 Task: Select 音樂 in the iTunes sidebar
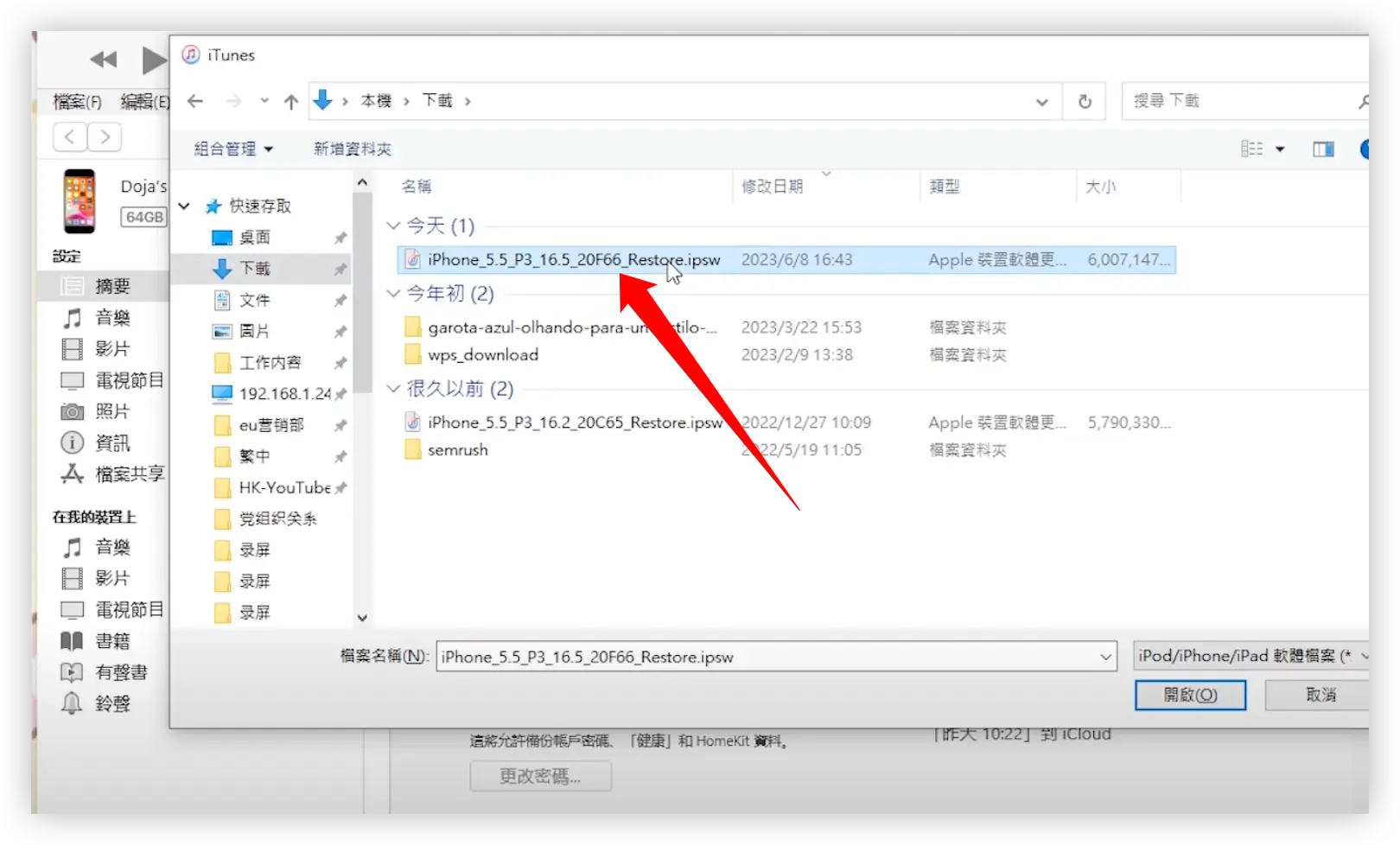(111, 317)
